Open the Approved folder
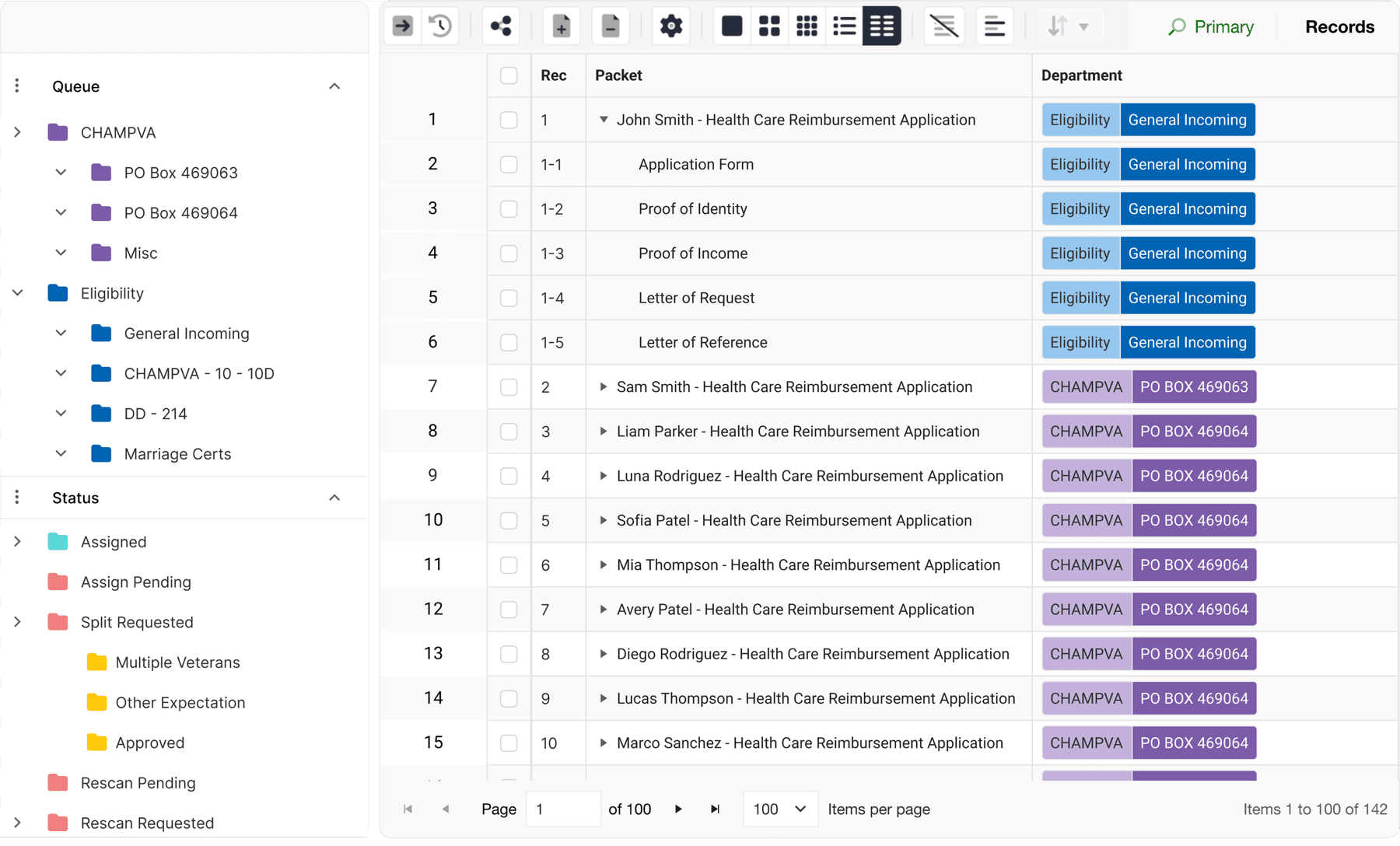 point(149,743)
